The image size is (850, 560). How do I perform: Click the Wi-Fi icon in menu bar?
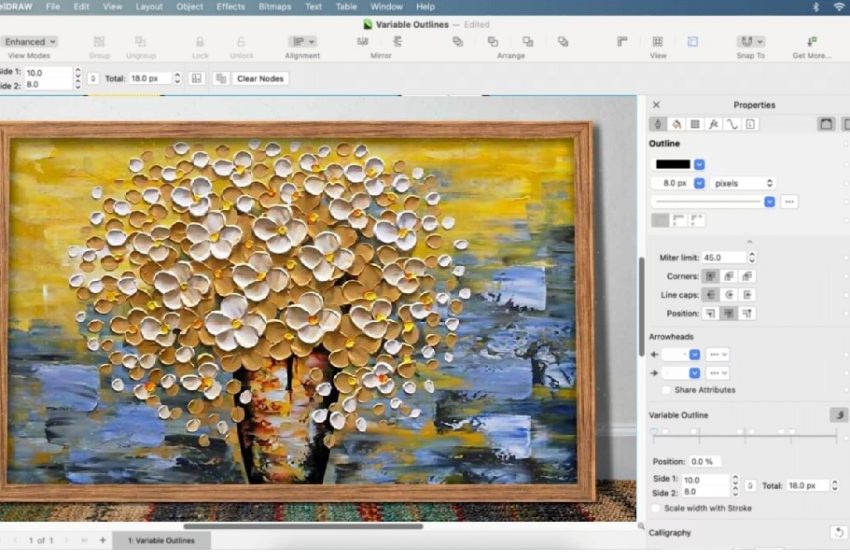[x=839, y=7]
